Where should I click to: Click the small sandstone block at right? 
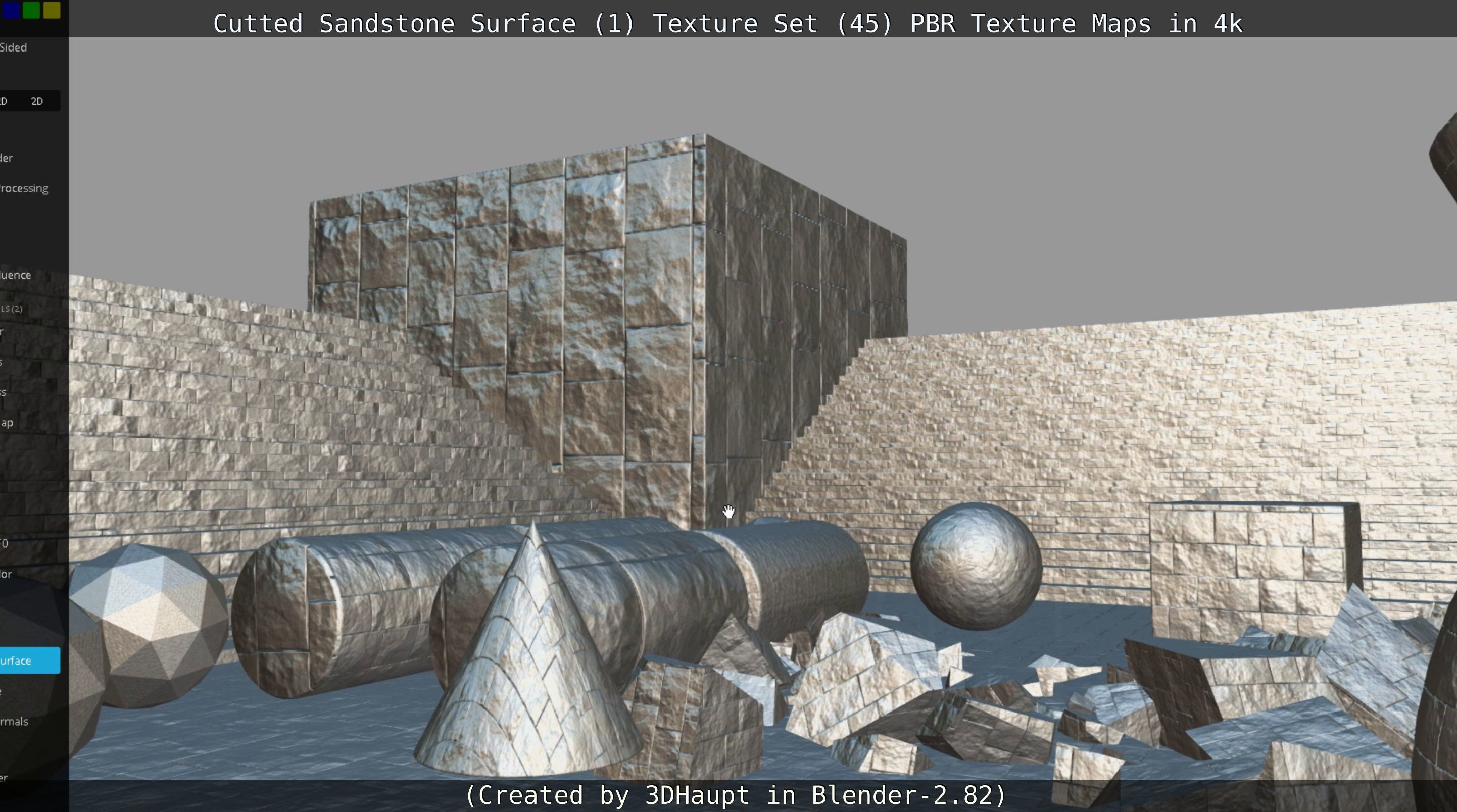[1254, 571]
